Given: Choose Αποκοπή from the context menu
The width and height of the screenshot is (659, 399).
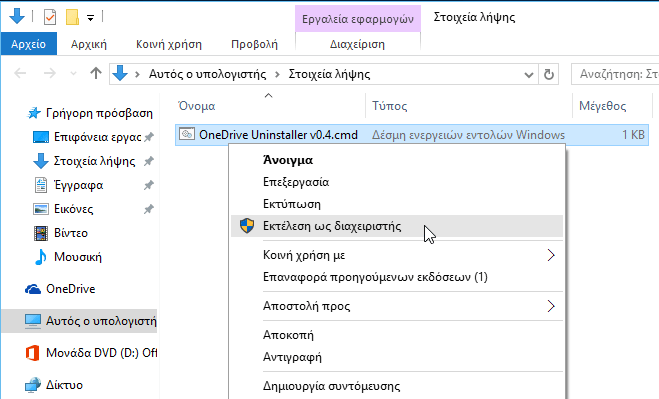Looking at the screenshot, I should pos(397,335).
